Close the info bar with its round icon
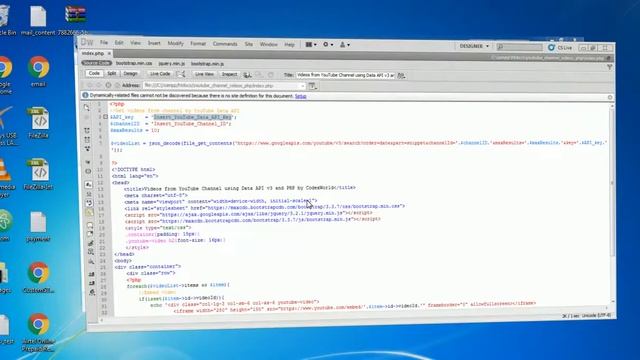This screenshot has height=360, width=640. click(610, 97)
